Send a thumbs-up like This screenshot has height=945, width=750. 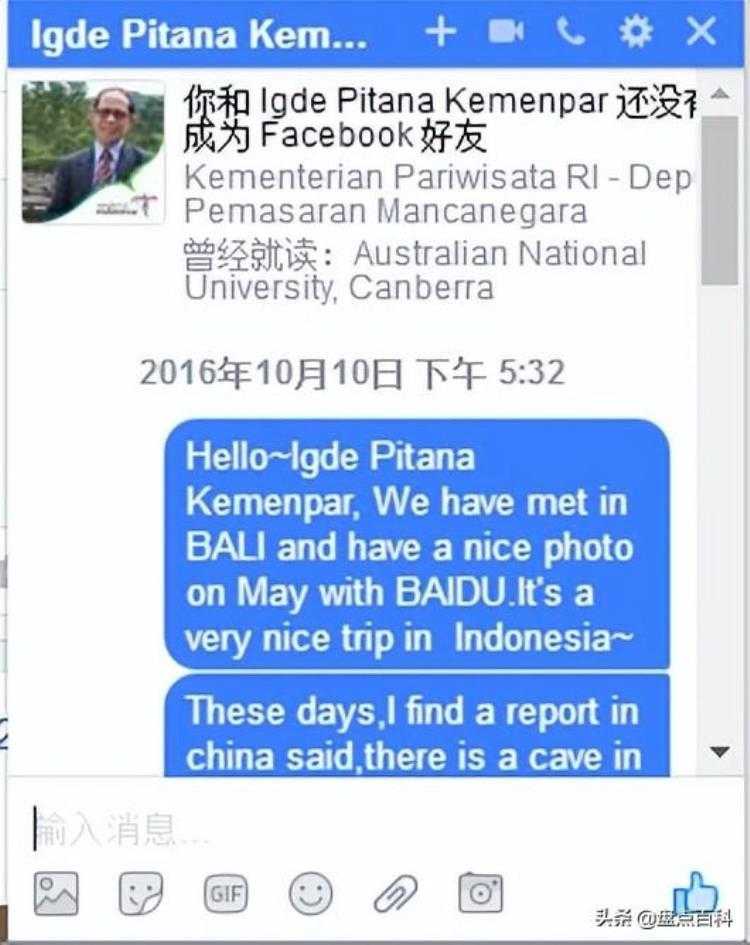tap(696, 892)
